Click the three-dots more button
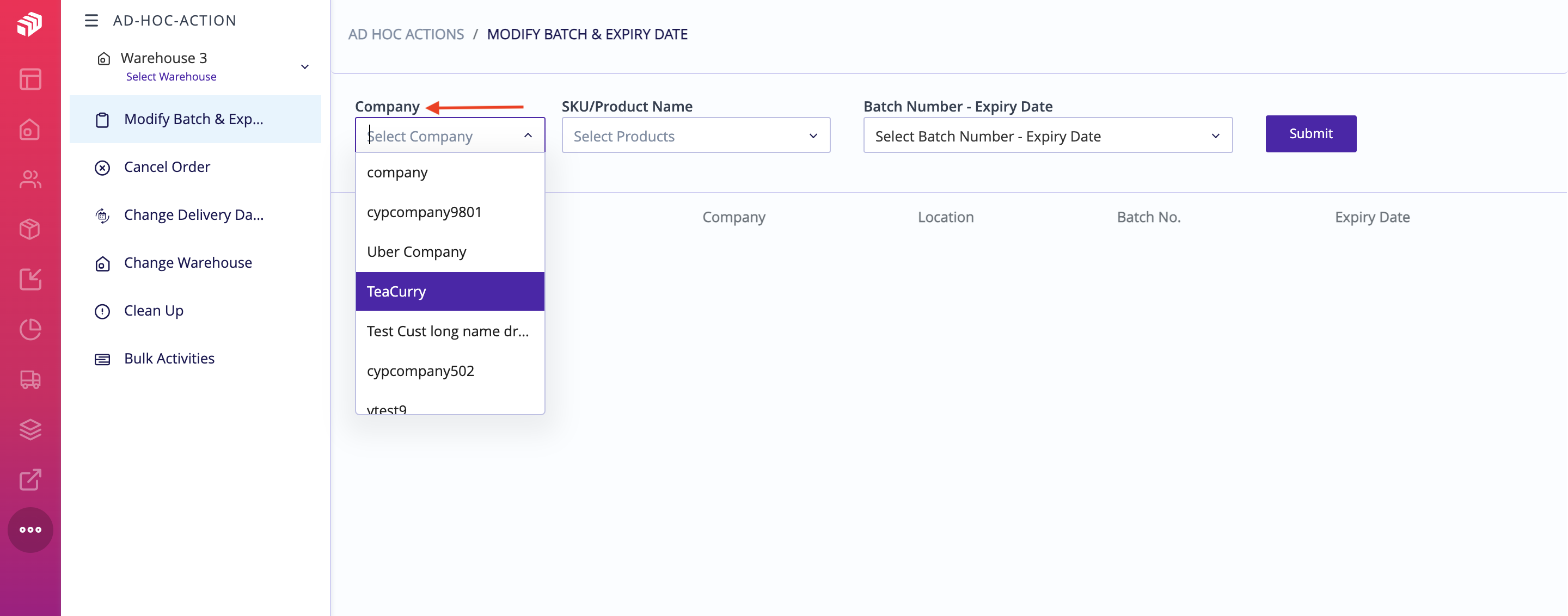 [30, 529]
